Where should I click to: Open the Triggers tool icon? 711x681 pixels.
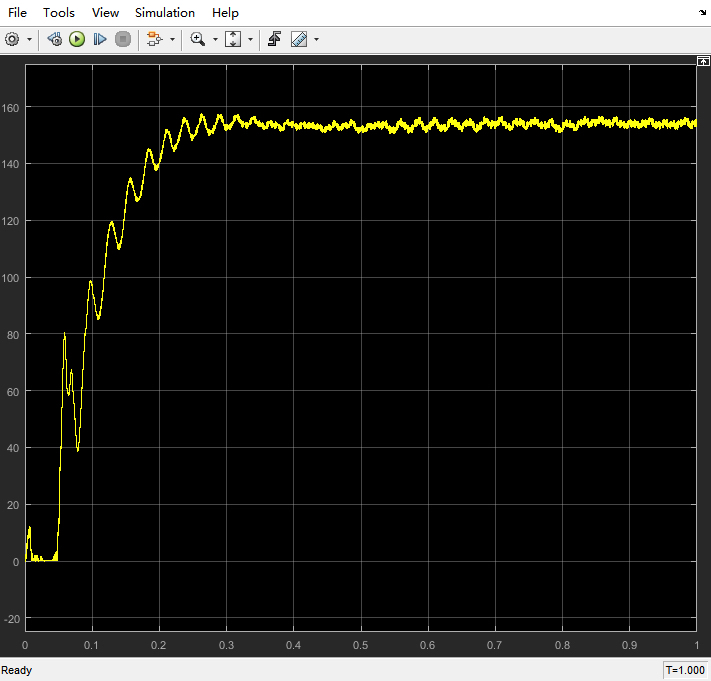click(274, 39)
